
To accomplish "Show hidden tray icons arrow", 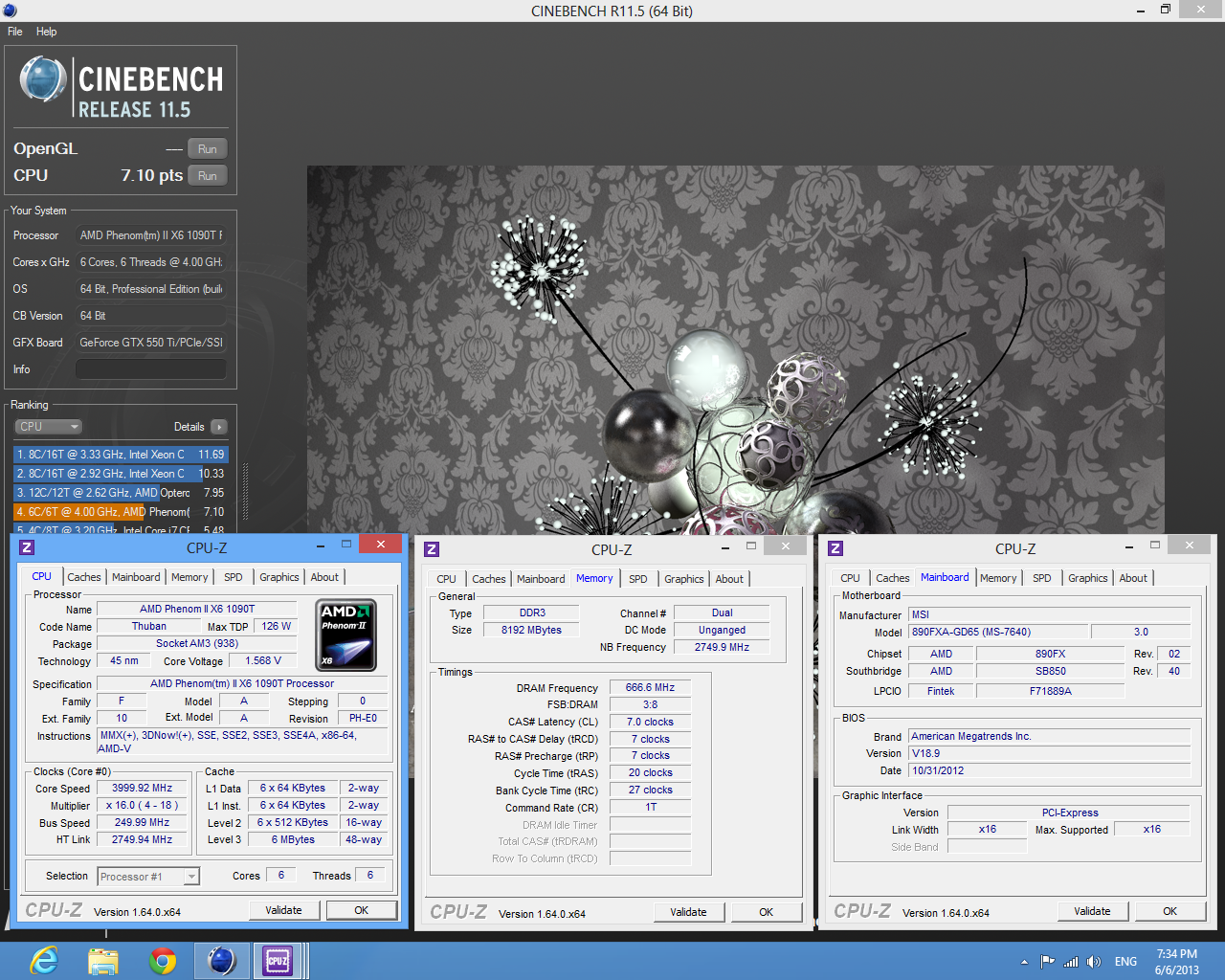I will coord(1024,962).
